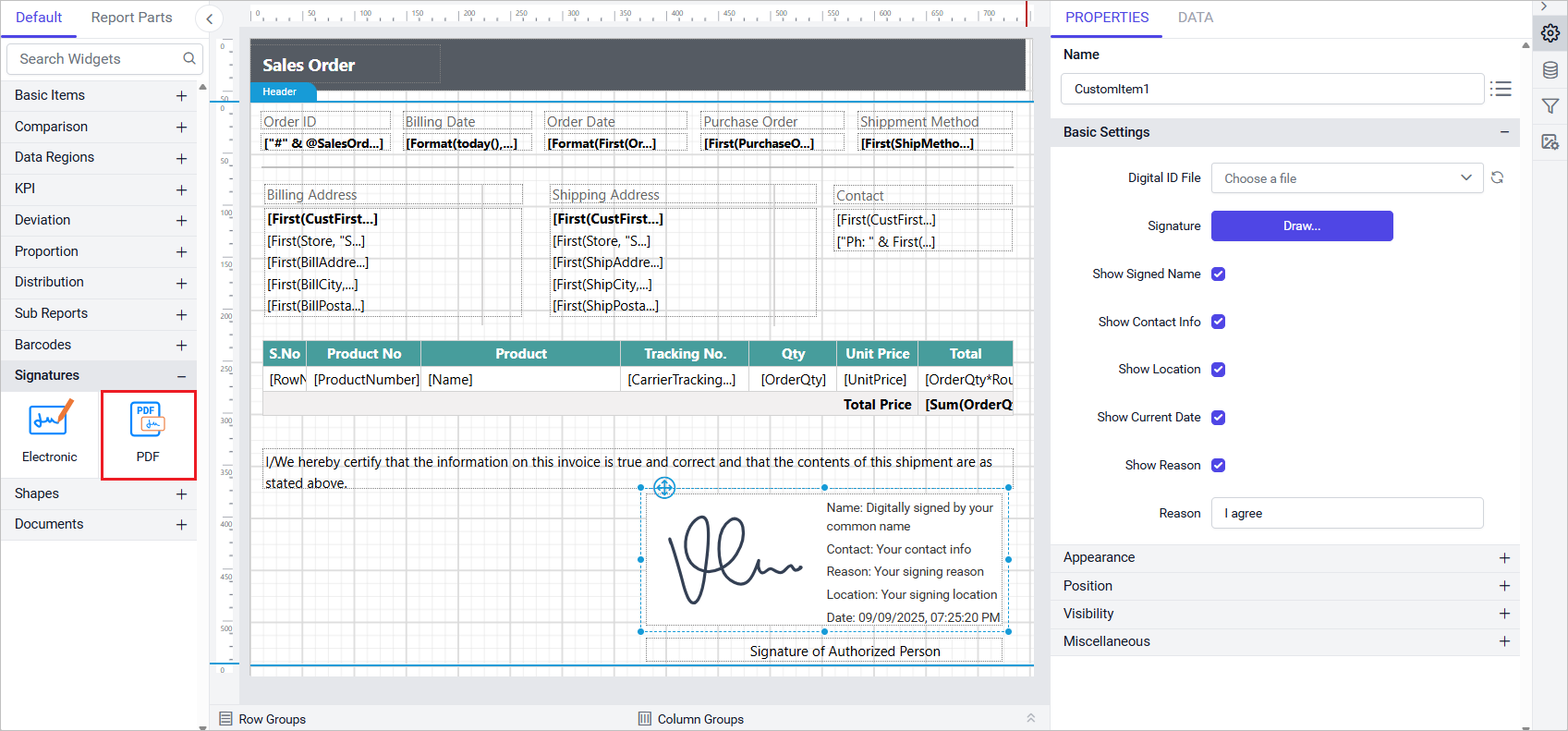Select the certification statement textbox
This screenshot has width=1568, height=731.
[638, 469]
